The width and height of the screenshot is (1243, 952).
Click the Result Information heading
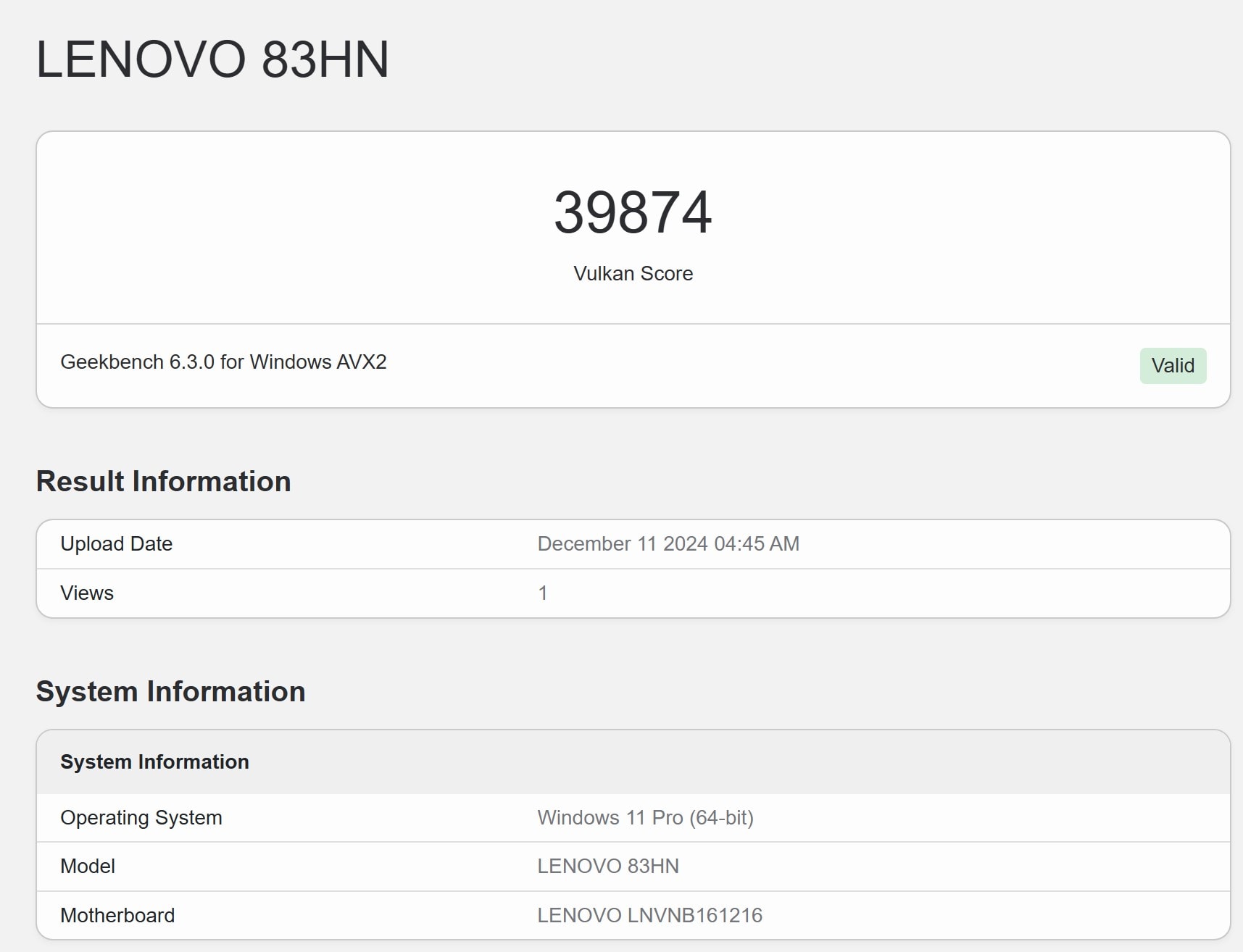pyautogui.click(x=164, y=481)
